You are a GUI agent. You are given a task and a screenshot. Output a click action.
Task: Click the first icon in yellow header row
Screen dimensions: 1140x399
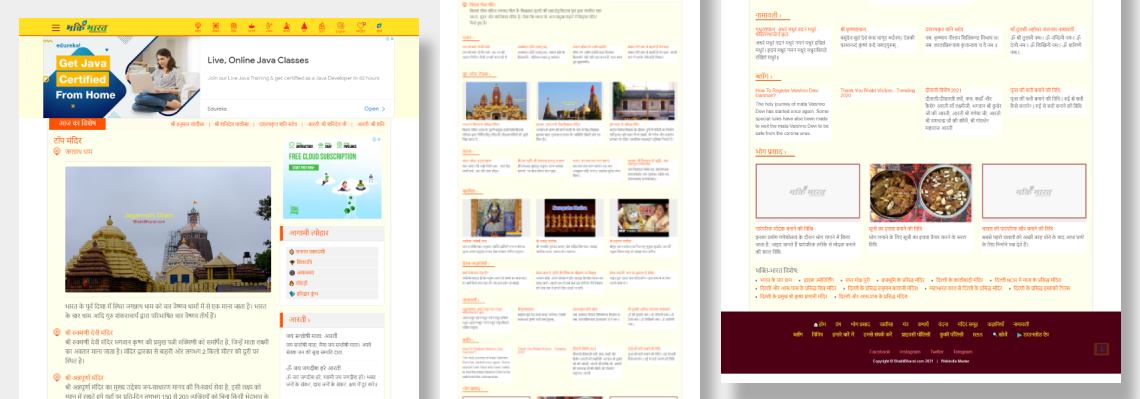(x=198, y=28)
